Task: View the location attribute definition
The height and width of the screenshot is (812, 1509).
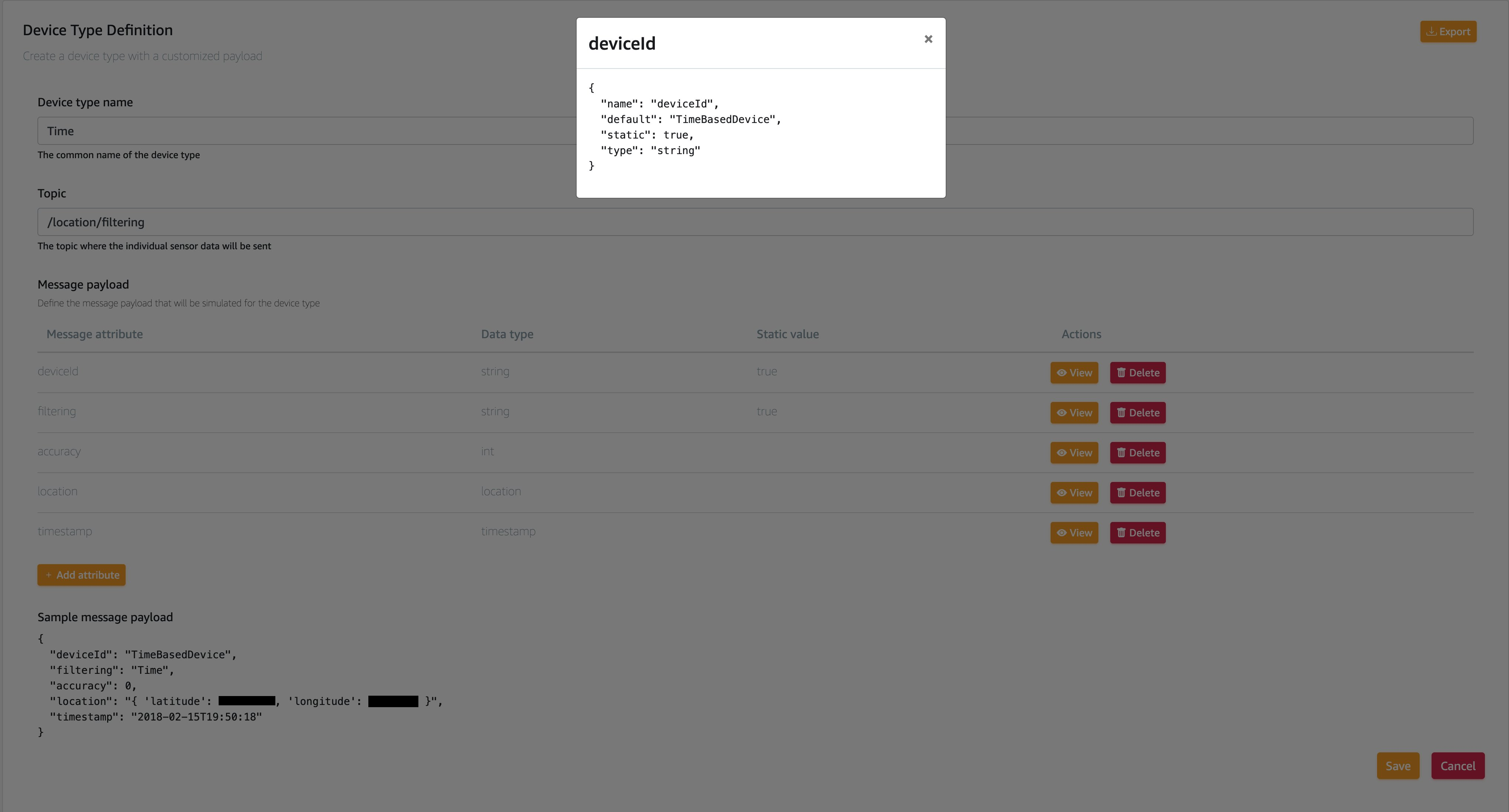Action: coord(1074,492)
